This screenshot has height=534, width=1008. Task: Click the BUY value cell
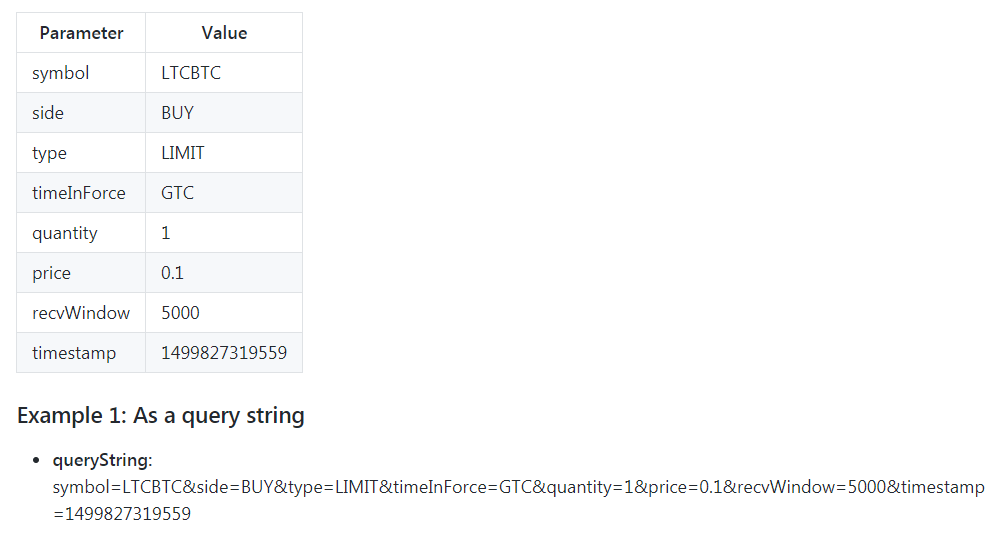(224, 113)
